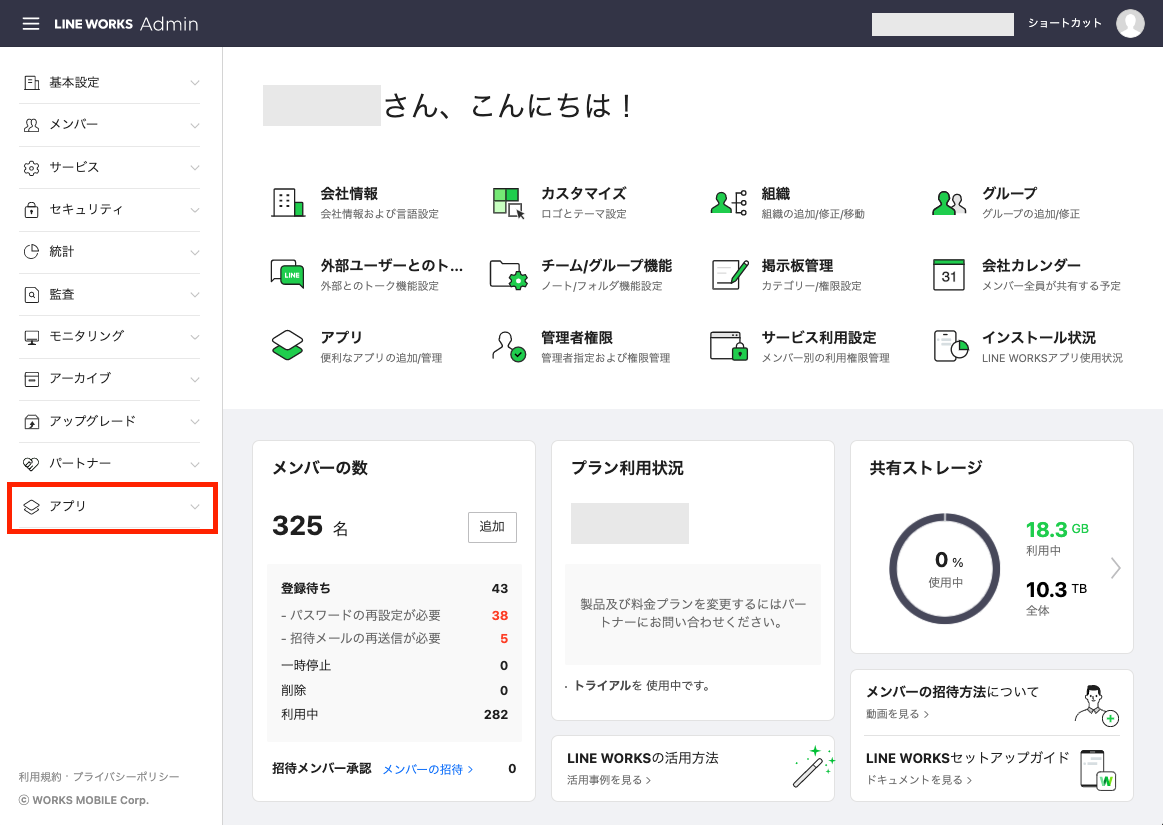Click the shared storage usage donut chart

943,568
